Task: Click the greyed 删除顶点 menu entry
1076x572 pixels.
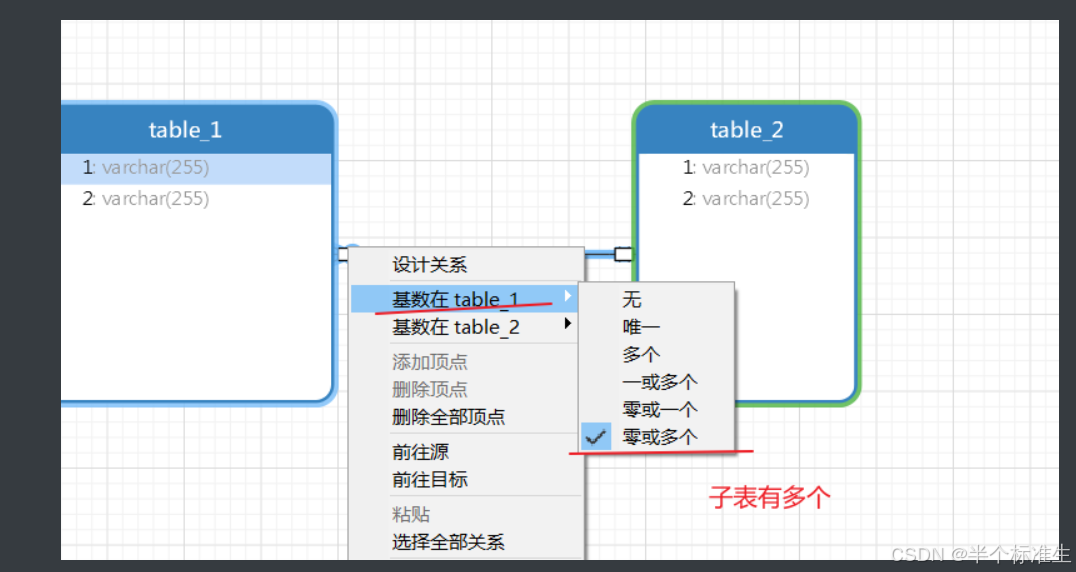Action: pos(430,389)
